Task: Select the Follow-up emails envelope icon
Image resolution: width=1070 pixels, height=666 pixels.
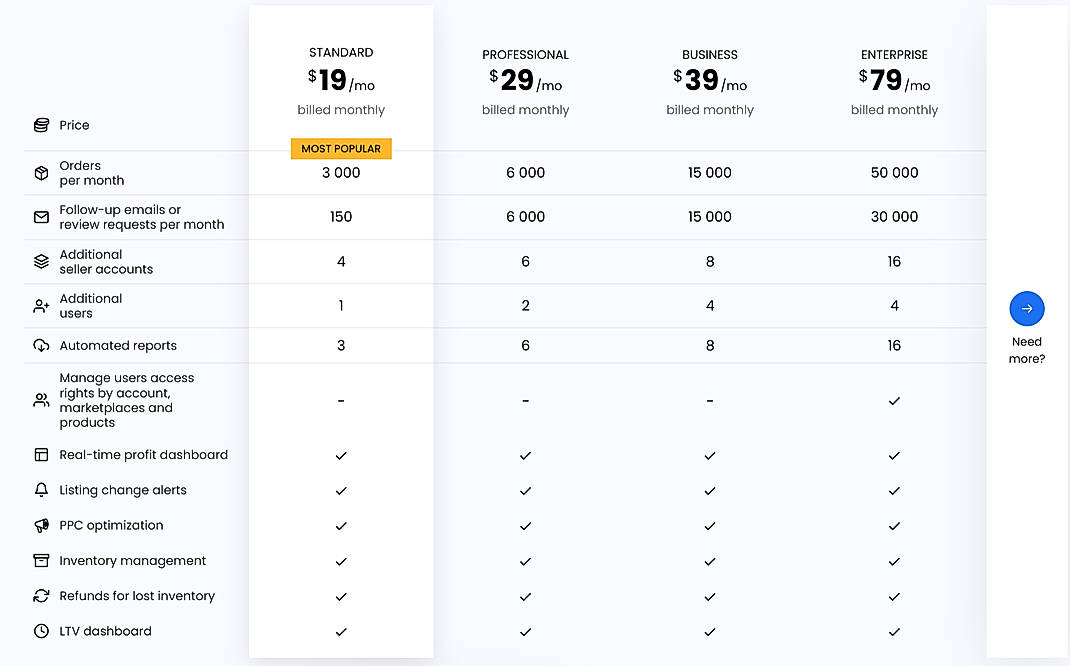Action: click(x=40, y=217)
